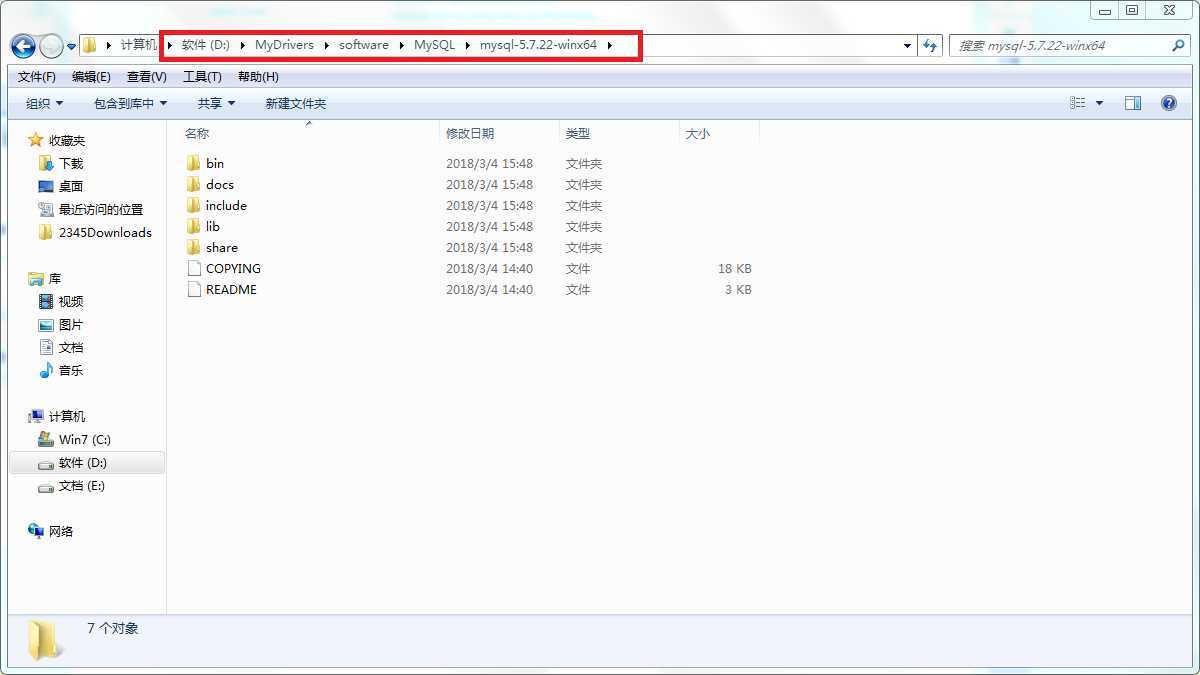The image size is (1200, 675).
Task: Open the 工具(T) menu
Action: pyautogui.click(x=202, y=77)
